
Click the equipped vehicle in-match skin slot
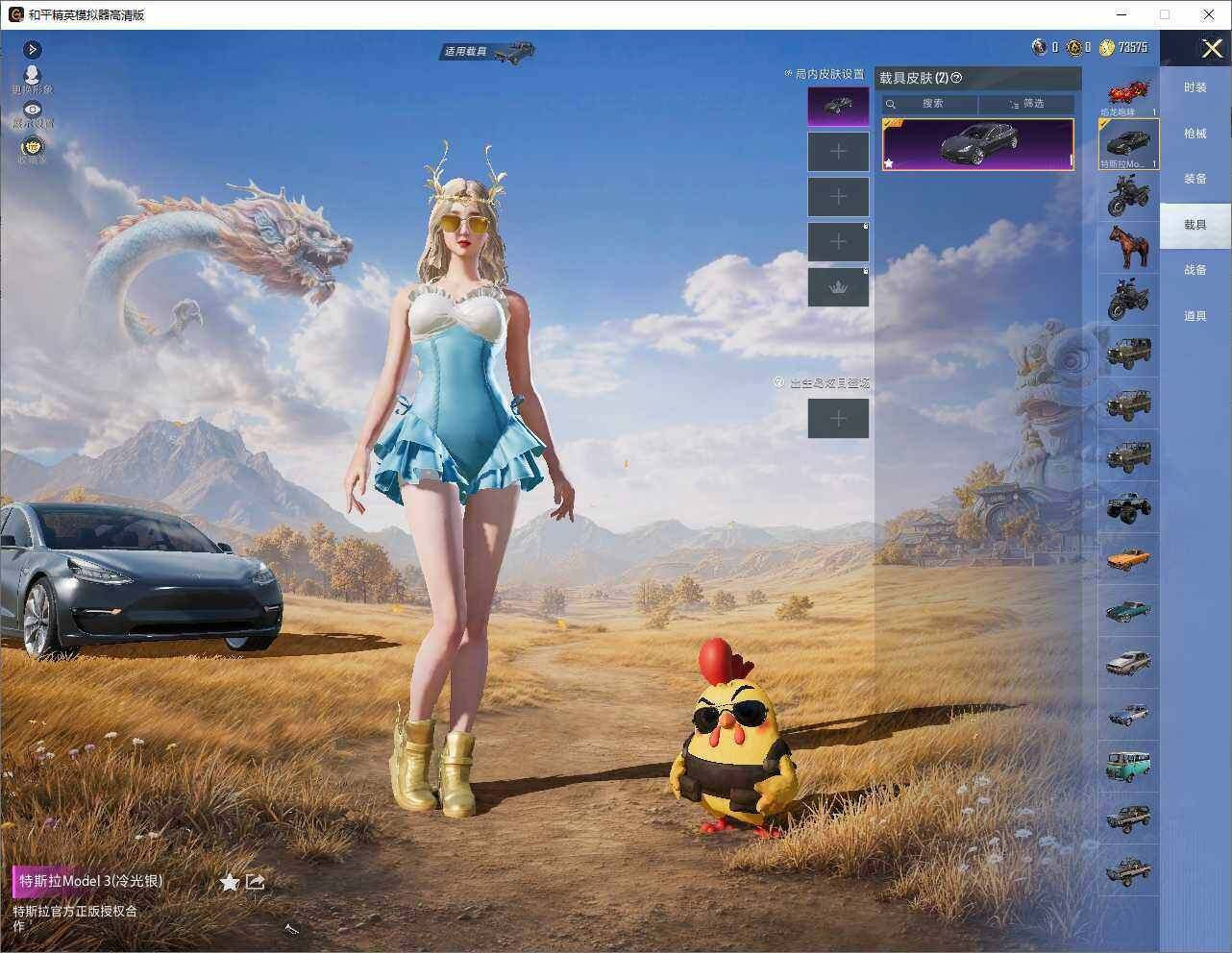838,107
